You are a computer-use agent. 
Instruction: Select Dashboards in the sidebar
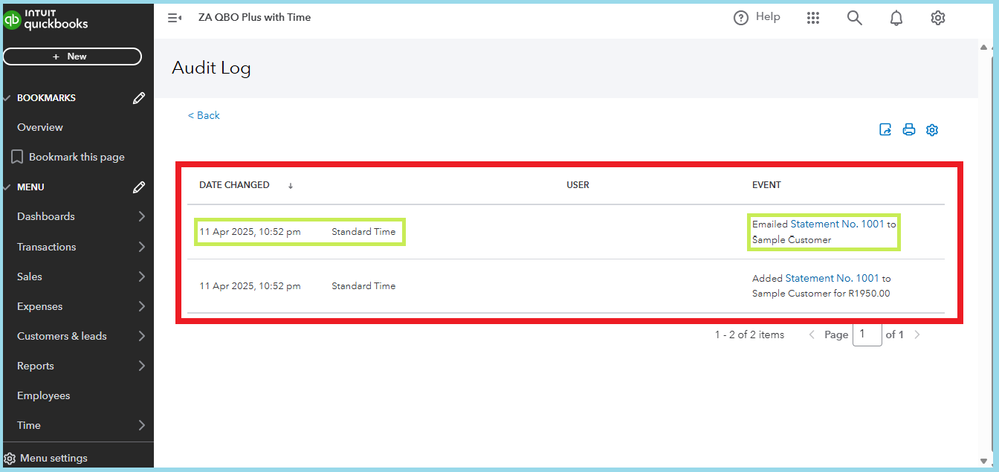pyautogui.click(x=46, y=217)
